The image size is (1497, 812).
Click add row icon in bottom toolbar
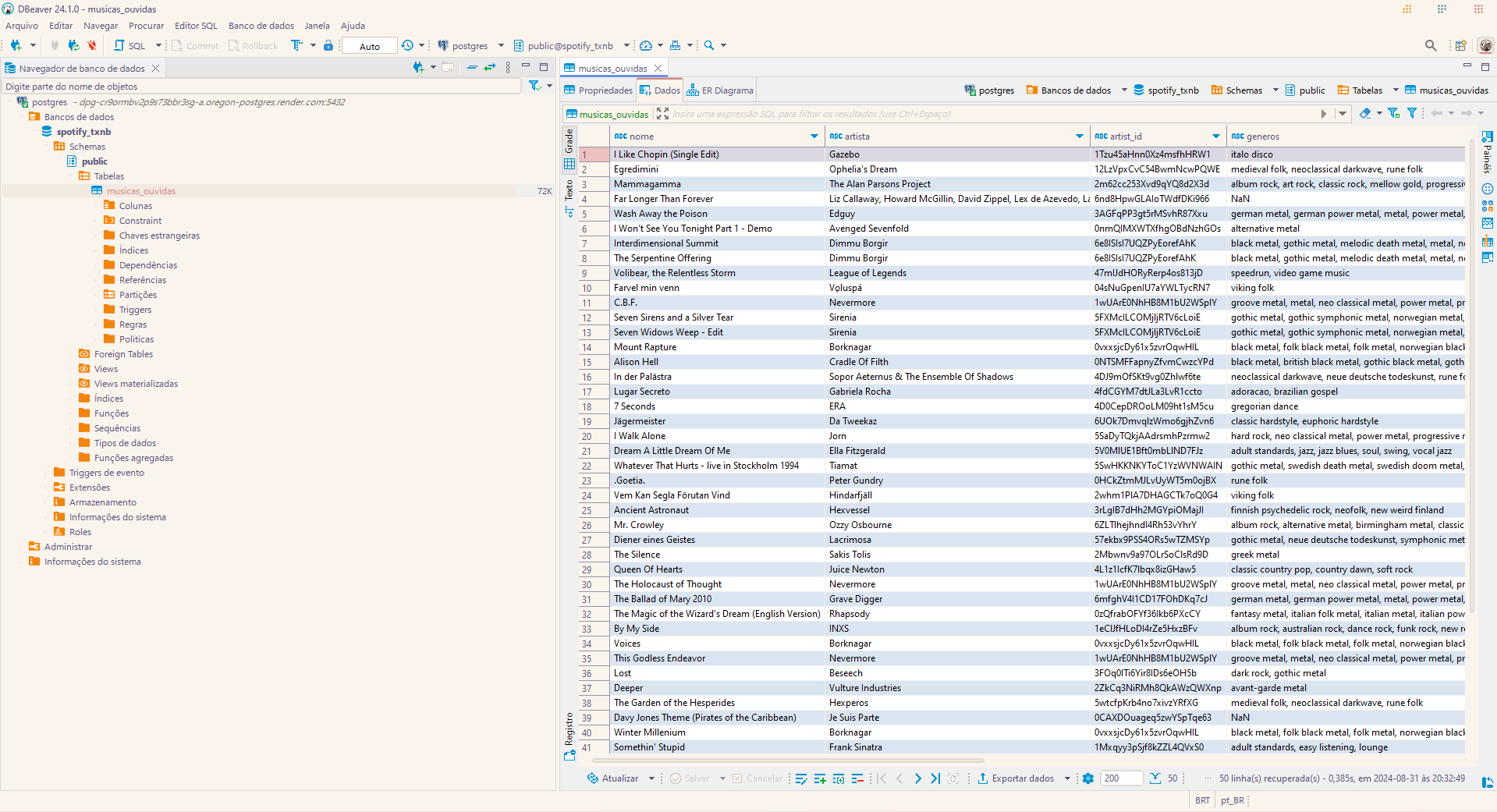(x=820, y=778)
